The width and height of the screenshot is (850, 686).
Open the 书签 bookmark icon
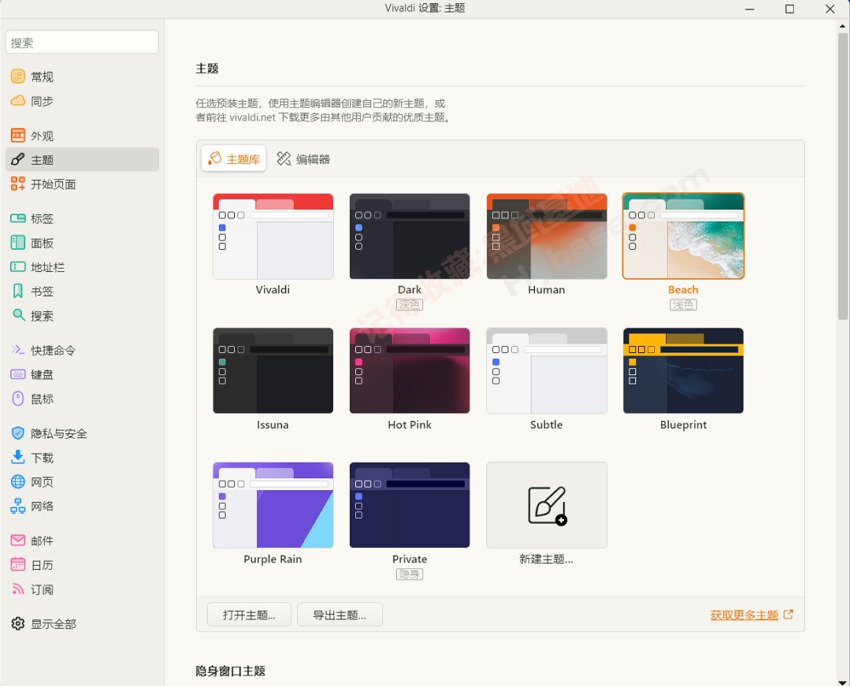18,291
